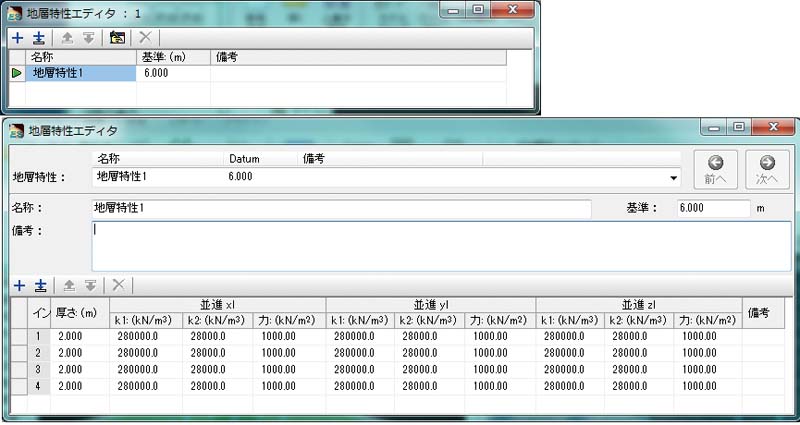This screenshot has width=800, height=425.
Task: Click the 前へ previous button
Action: [x=715, y=170]
